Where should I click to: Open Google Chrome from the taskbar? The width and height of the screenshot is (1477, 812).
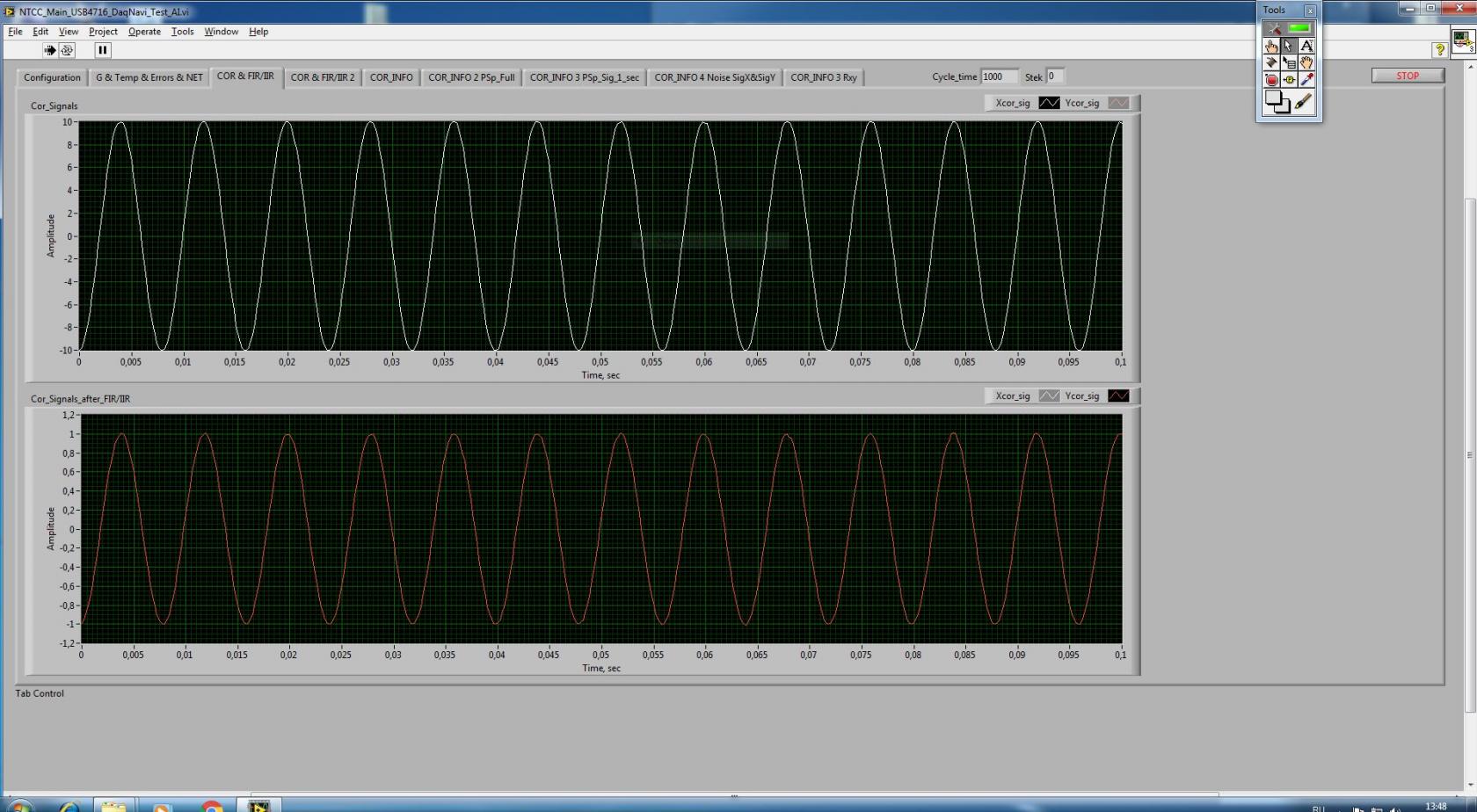pos(212,806)
